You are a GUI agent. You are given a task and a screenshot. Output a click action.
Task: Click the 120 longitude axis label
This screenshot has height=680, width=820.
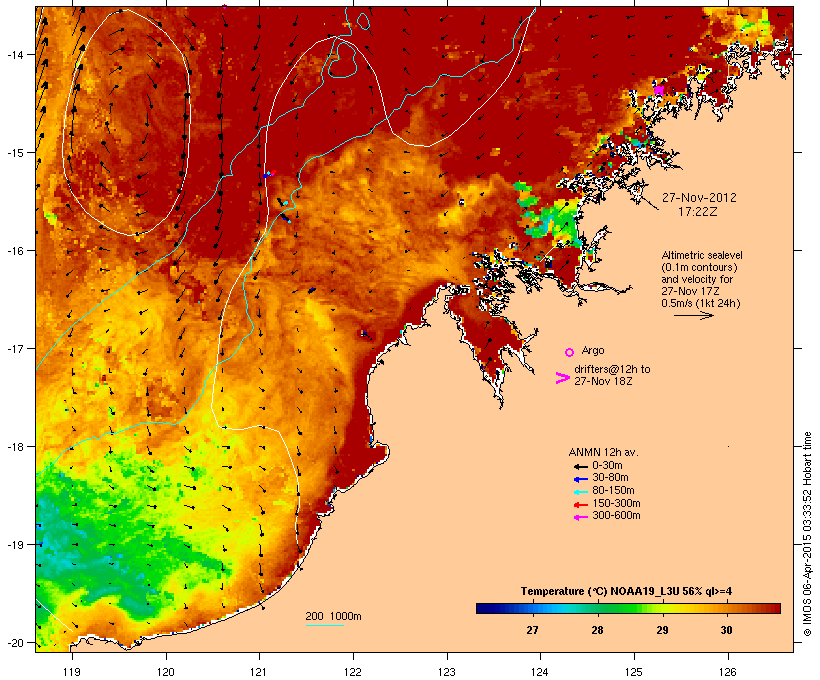pos(166,672)
